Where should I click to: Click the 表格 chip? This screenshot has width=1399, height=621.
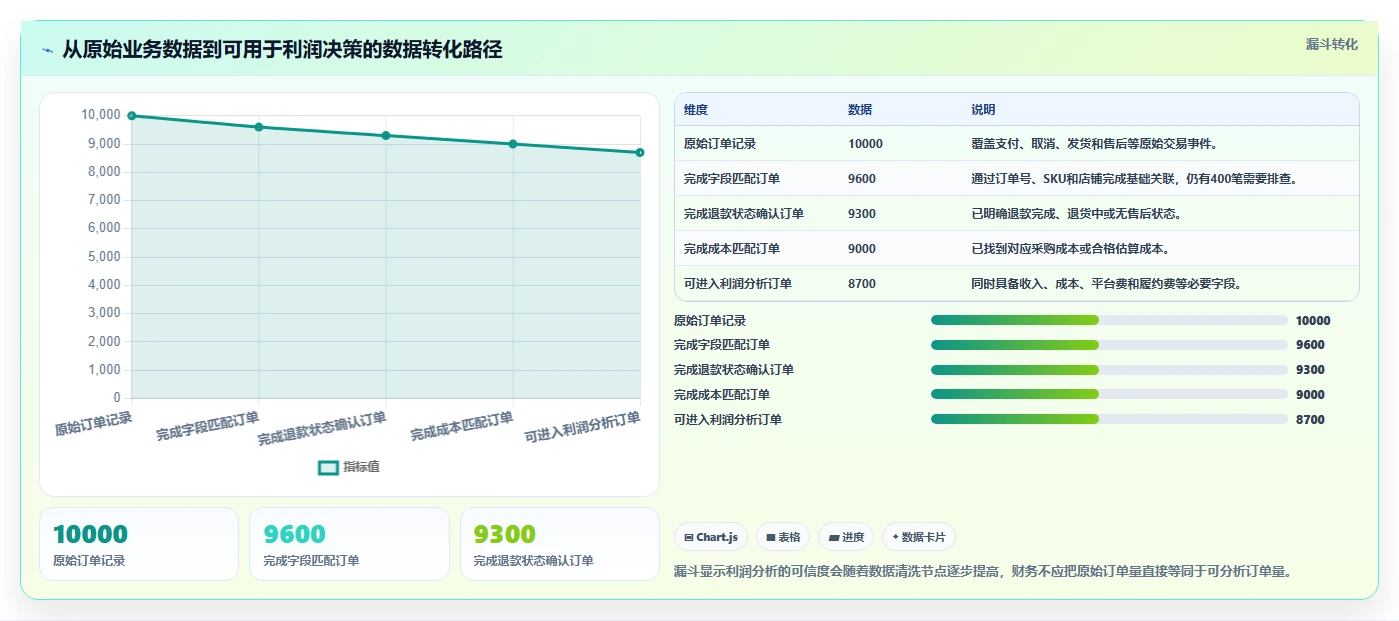783,537
